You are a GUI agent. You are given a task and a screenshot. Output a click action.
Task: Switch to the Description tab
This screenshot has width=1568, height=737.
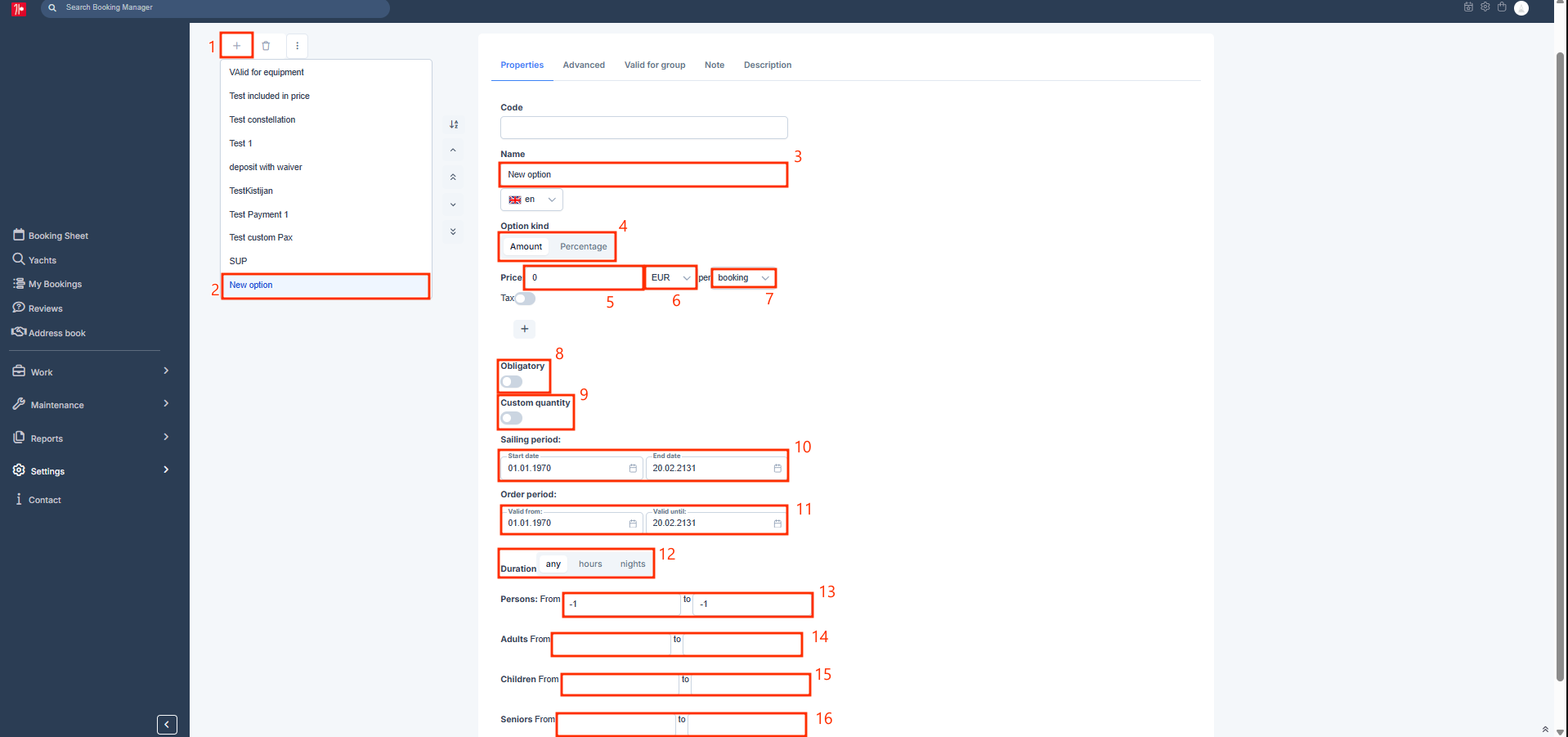[x=768, y=65]
